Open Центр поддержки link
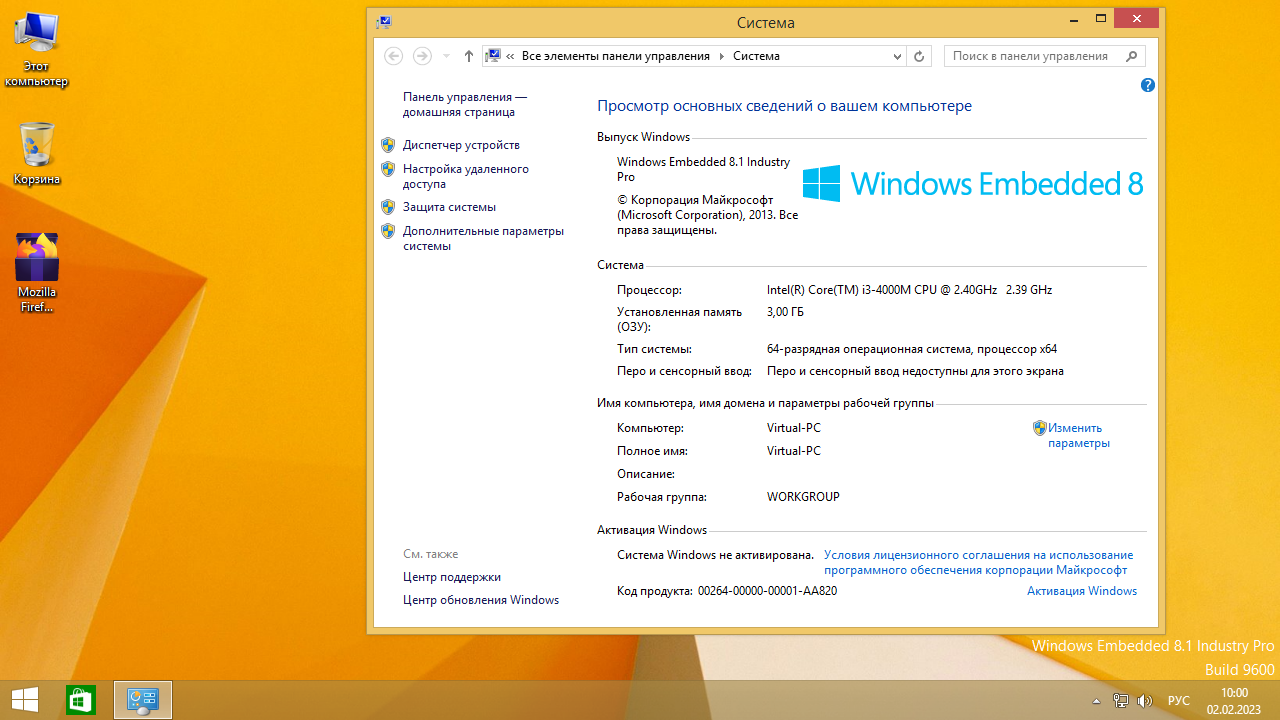This screenshot has height=720, width=1280. tap(452, 577)
